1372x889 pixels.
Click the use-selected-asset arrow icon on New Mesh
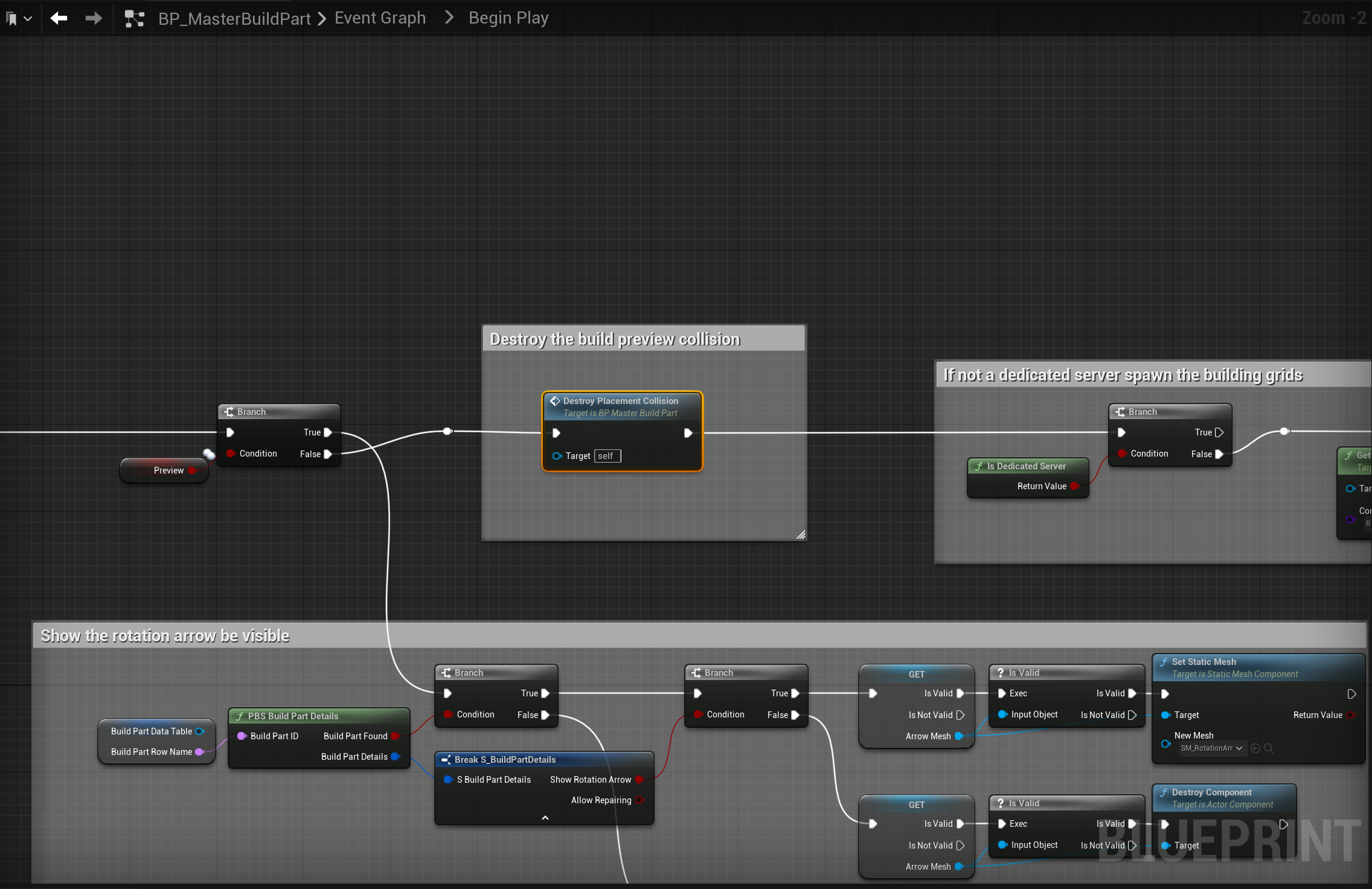(1255, 748)
